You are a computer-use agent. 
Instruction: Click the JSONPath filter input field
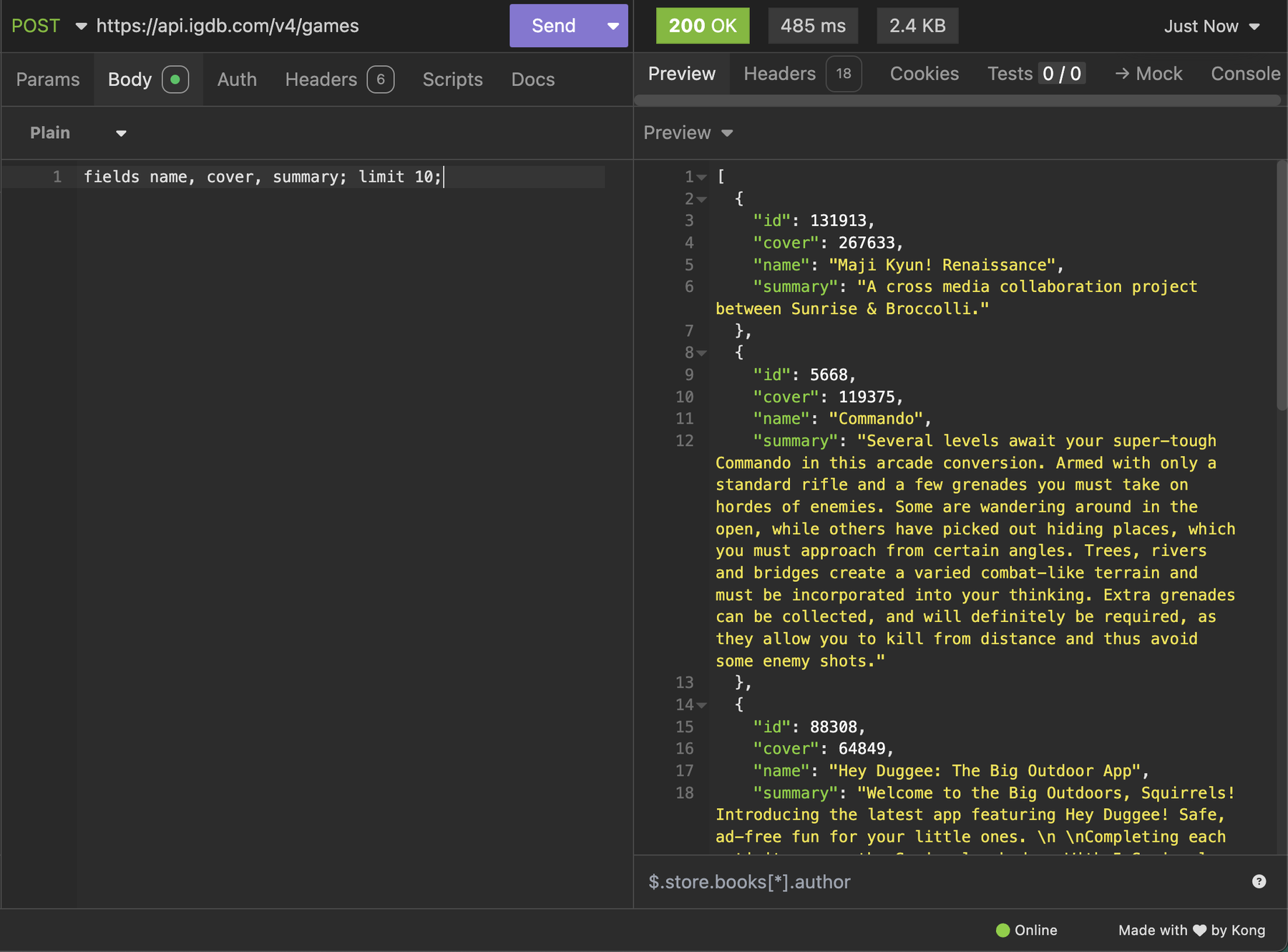(823, 881)
